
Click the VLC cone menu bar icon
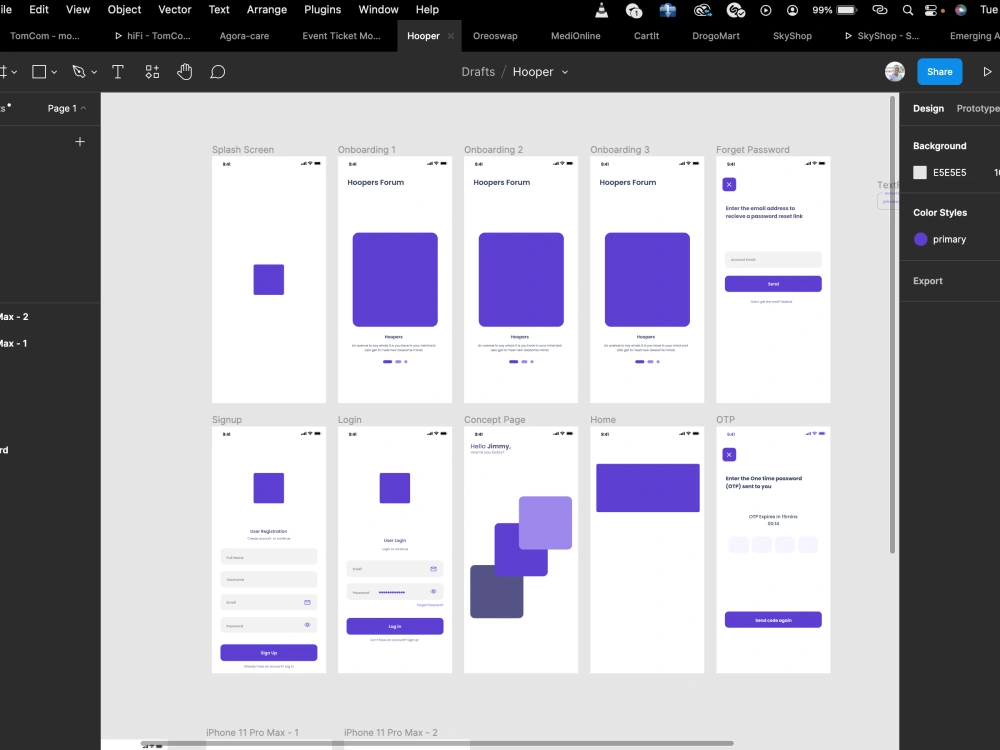601,10
